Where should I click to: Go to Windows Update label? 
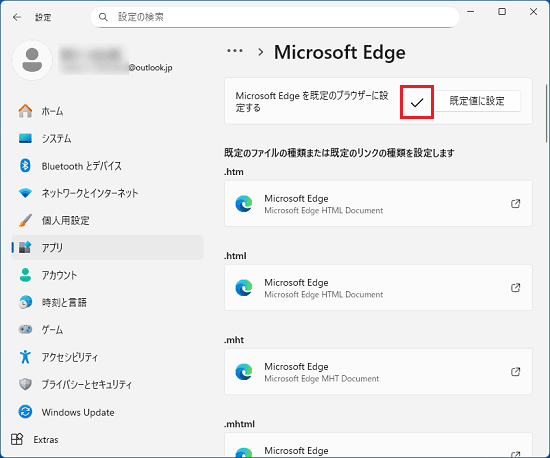78,412
